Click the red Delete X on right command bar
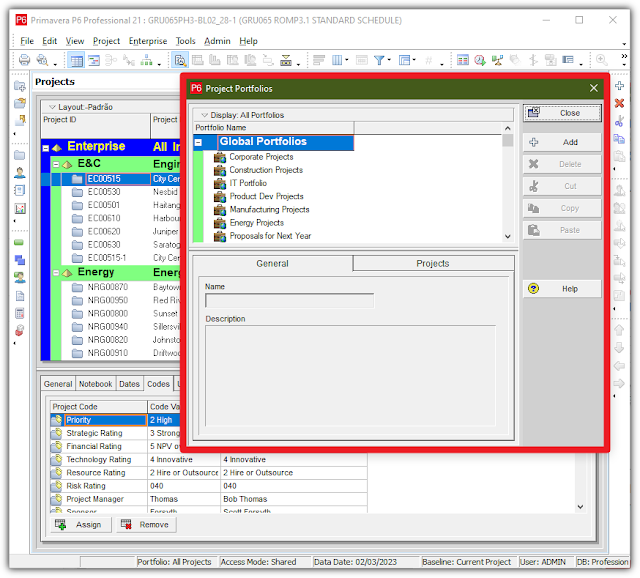640x578 pixels. [x=620, y=103]
